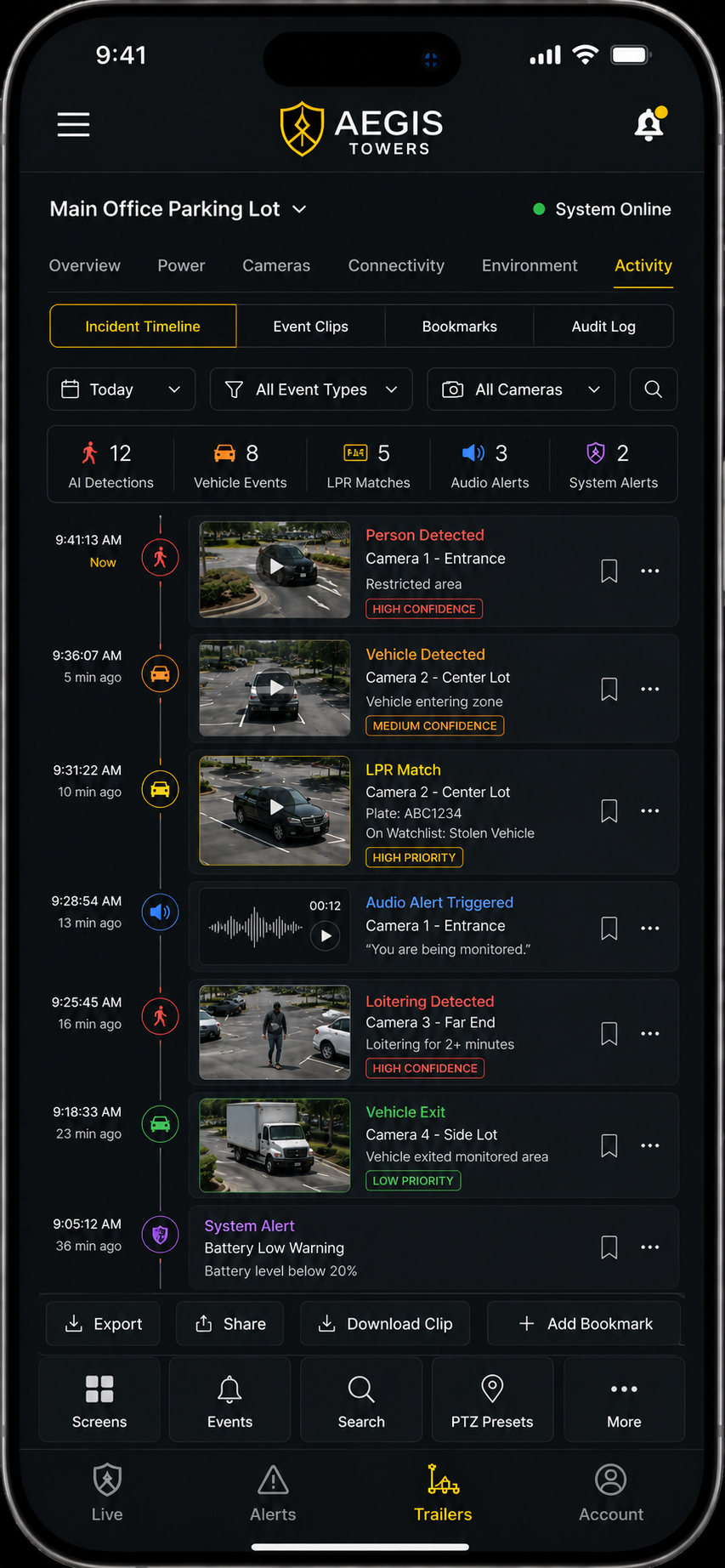The width and height of the screenshot is (725, 1568).
Task: Bookmark the Loitering Detected event
Action: pyautogui.click(x=609, y=1033)
